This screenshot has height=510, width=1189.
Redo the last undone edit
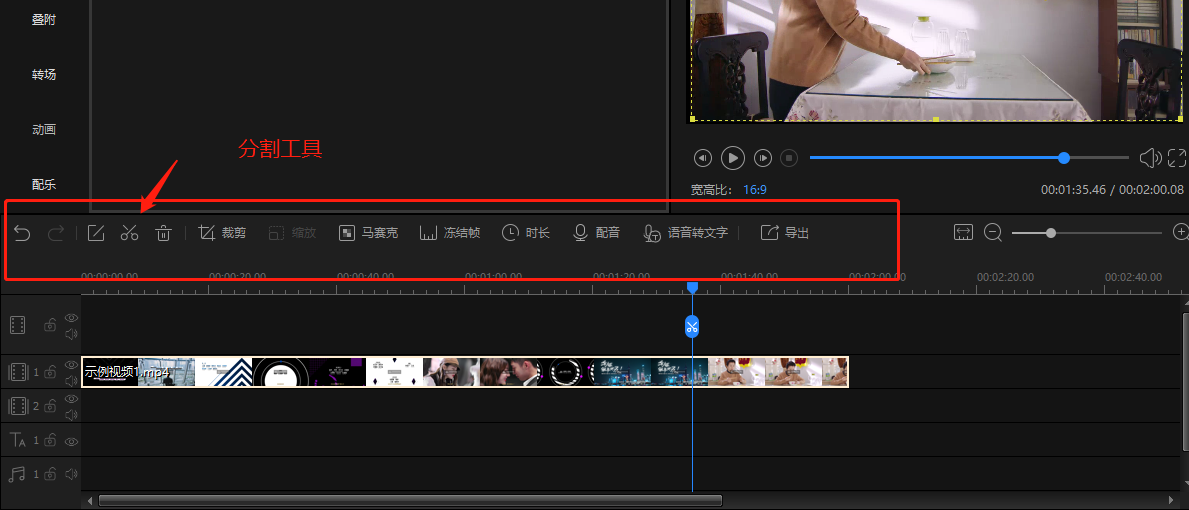[56, 233]
